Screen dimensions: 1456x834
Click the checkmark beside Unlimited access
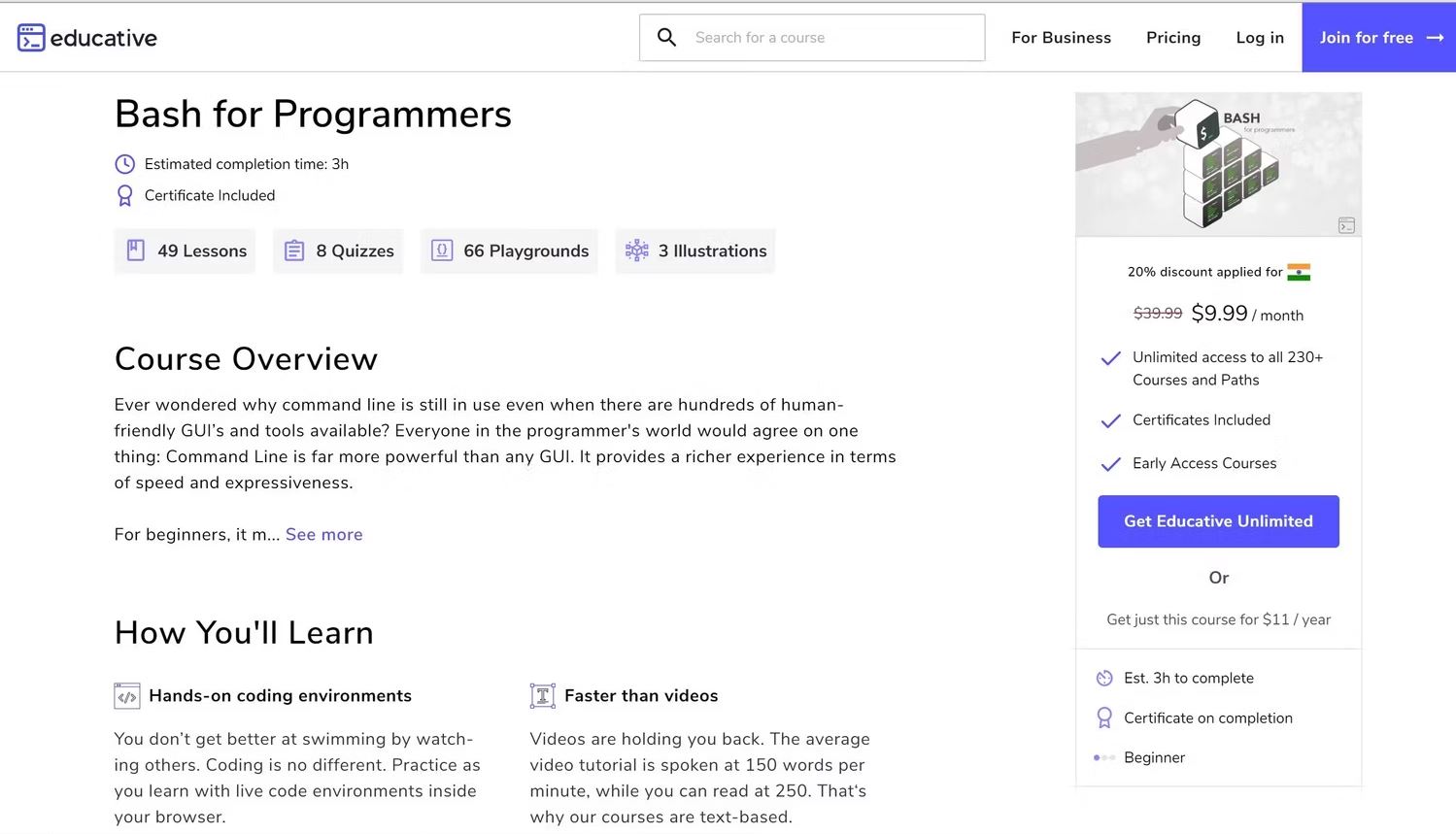(1110, 358)
